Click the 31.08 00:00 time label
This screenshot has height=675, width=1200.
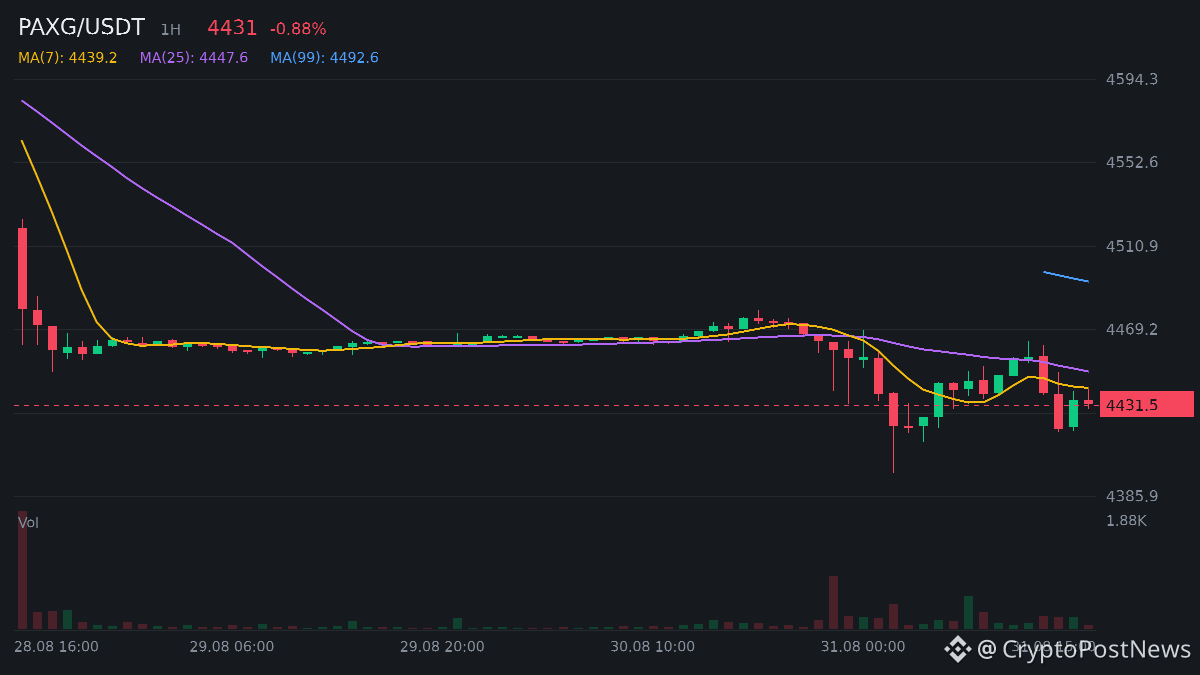(863, 647)
